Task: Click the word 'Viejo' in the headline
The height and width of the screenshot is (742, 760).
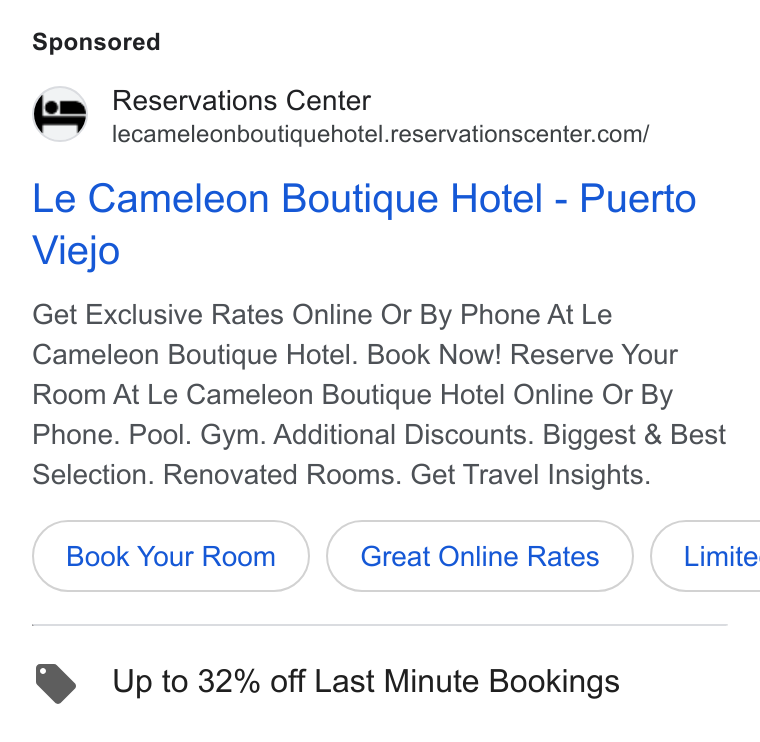Action: coord(76,251)
